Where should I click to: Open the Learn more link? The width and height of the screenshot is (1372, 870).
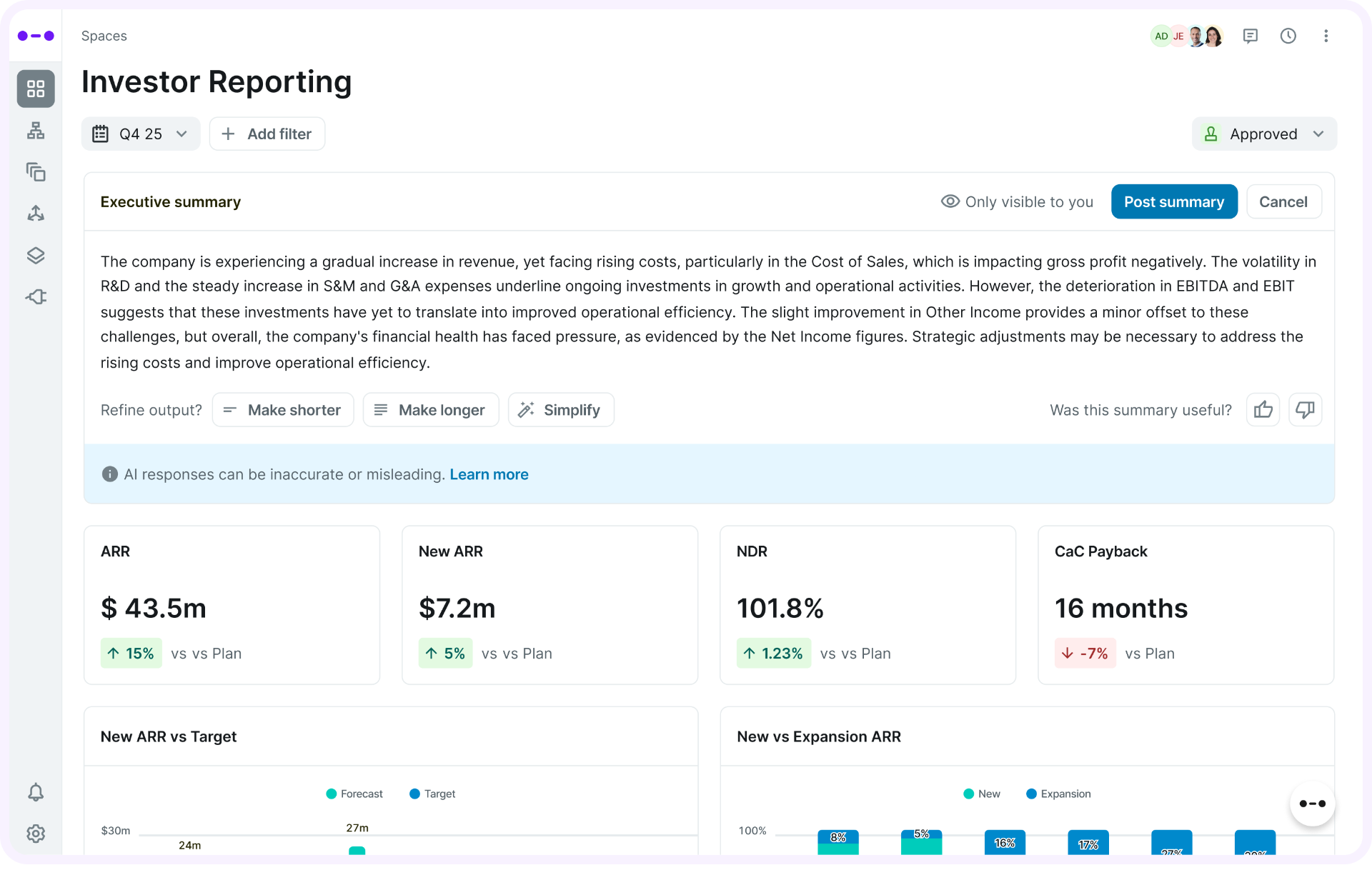[x=489, y=474]
